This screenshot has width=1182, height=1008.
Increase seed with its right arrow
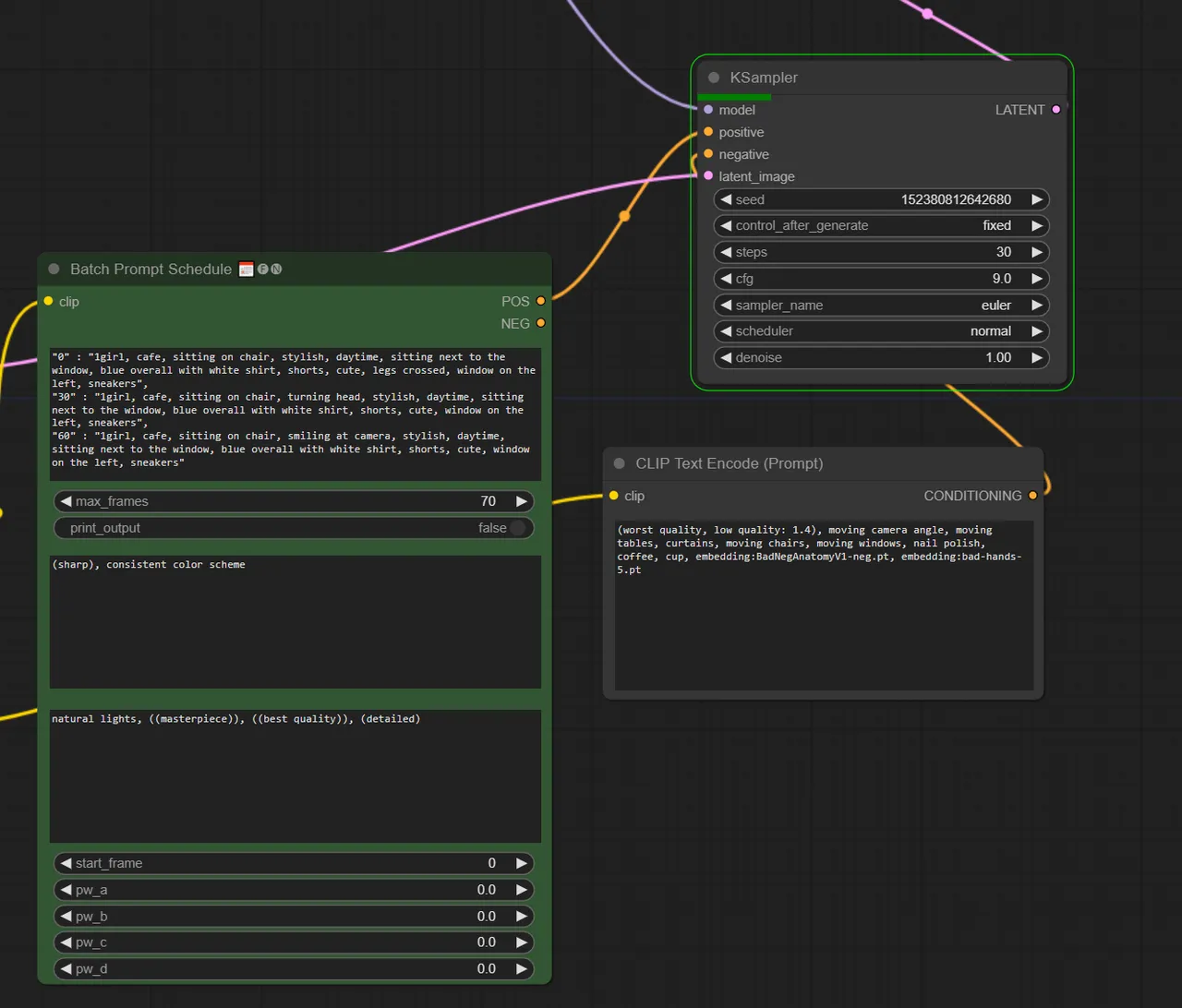tap(1037, 199)
